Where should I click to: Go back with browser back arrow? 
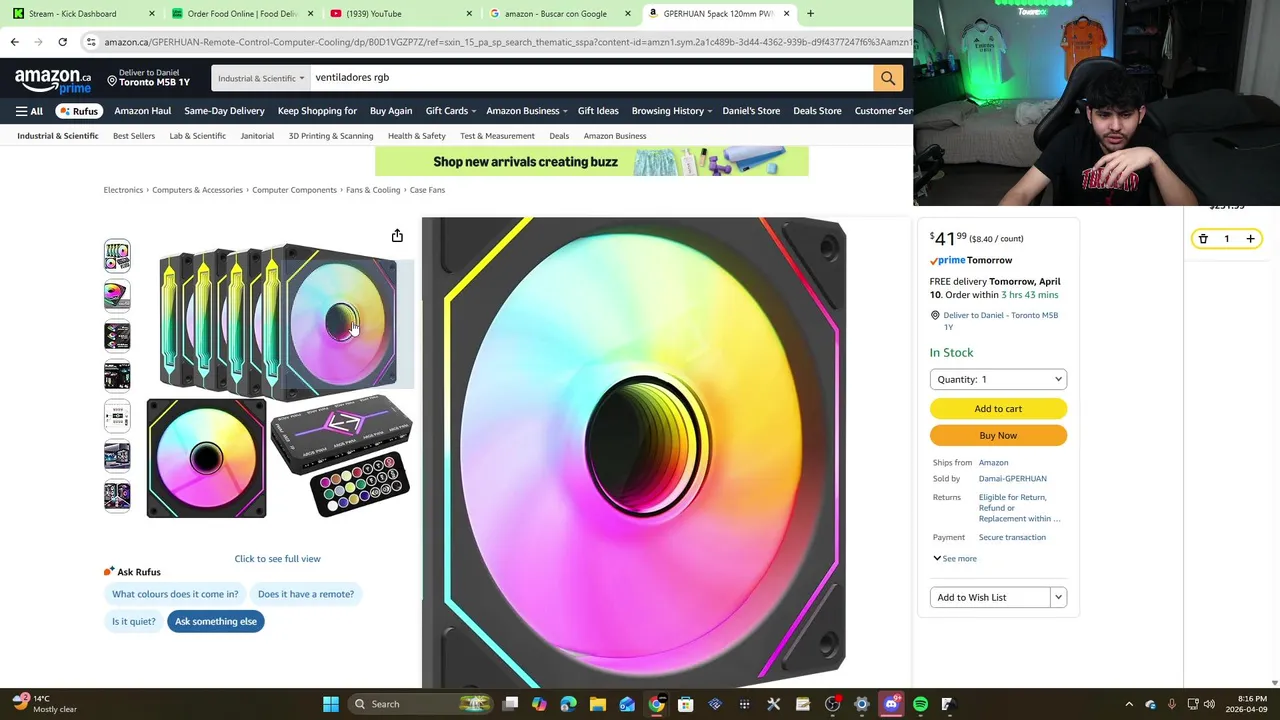(14, 42)
